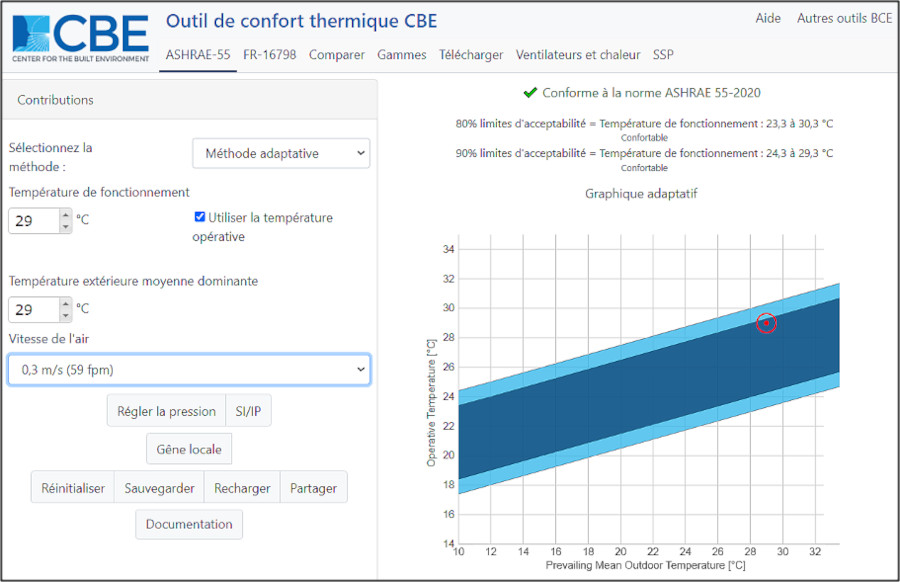Open the Documentation button

[x=189, y=524]
